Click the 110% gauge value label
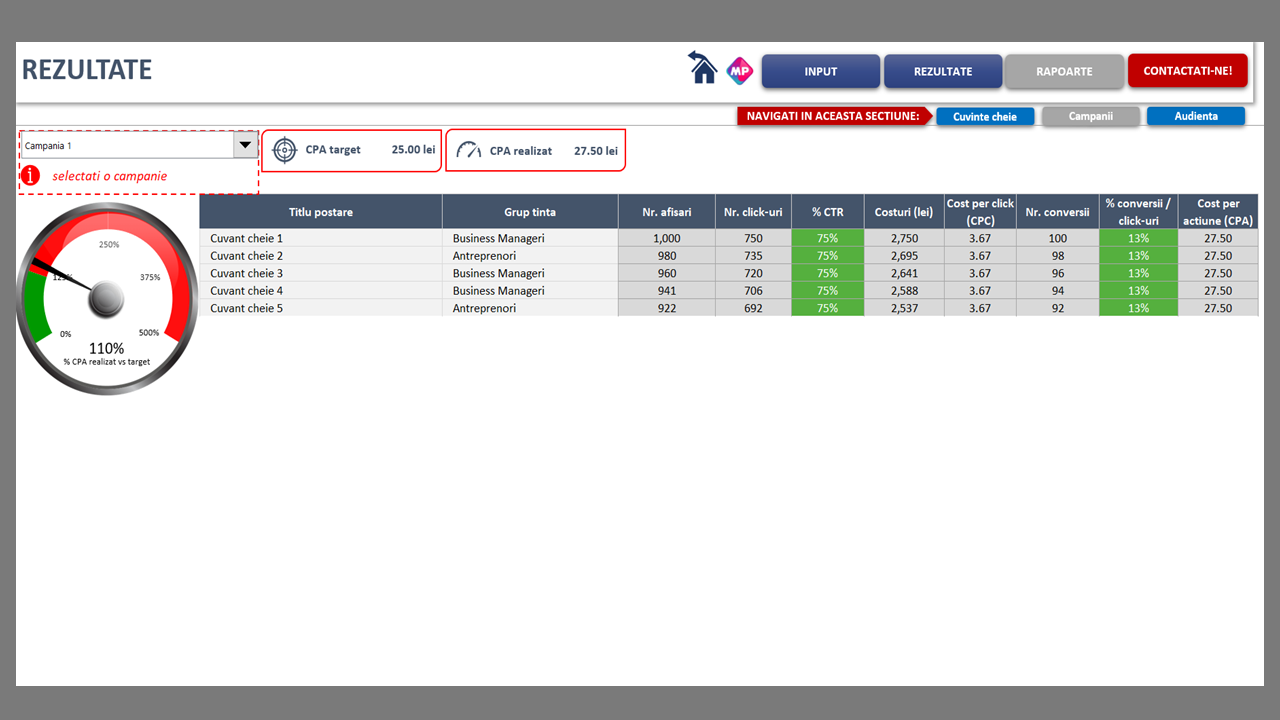The height and width of the screenshot is (720, 1280). point(107,349)
